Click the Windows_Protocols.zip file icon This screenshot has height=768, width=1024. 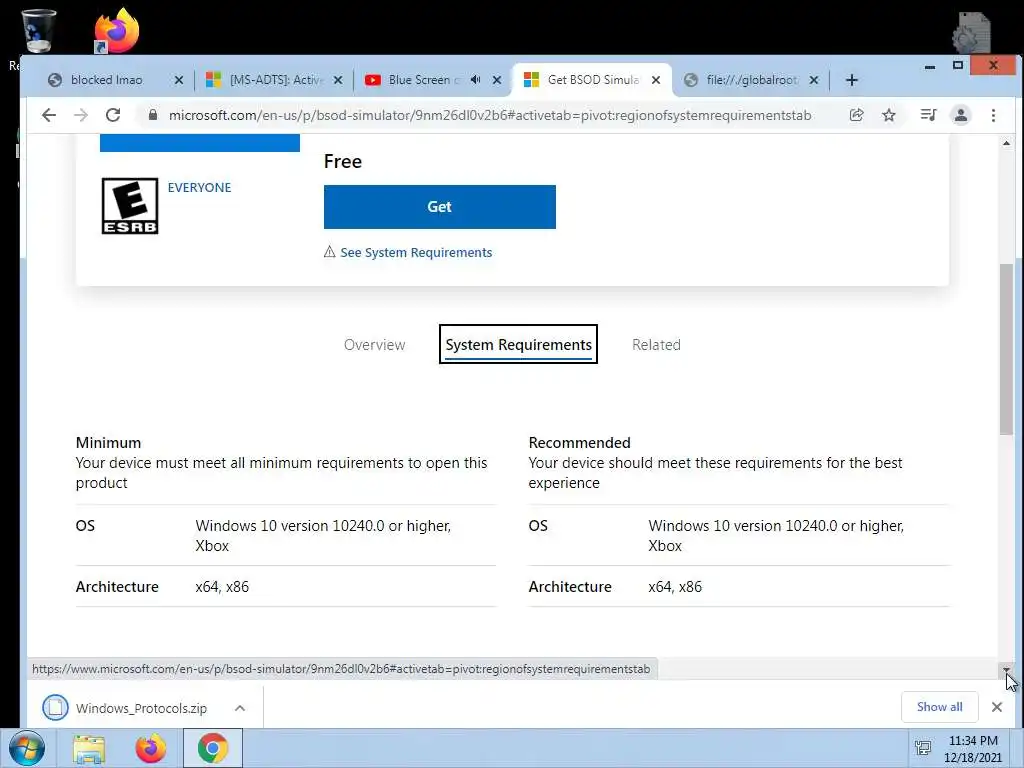pyautogui.click(x=56, y=708)
